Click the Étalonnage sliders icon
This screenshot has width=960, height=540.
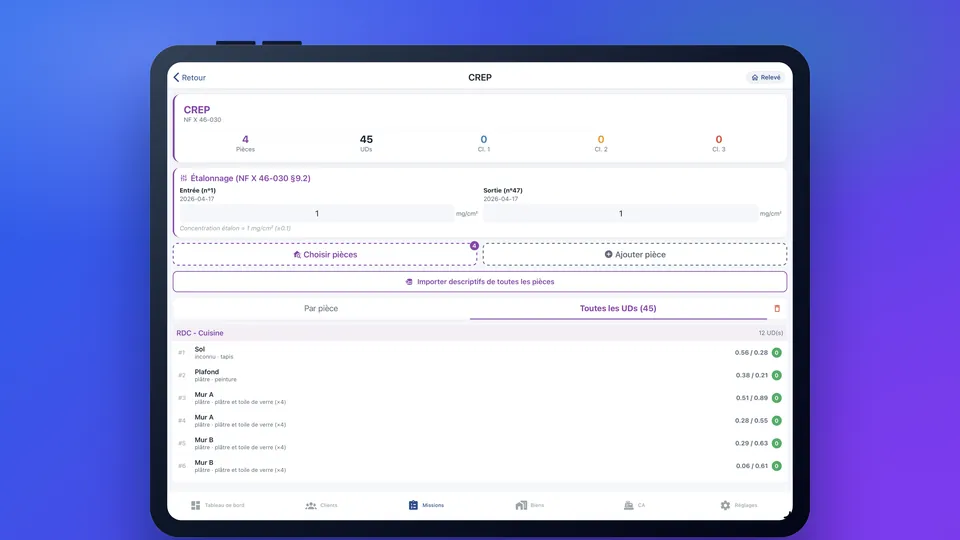[x=184, y=178]
